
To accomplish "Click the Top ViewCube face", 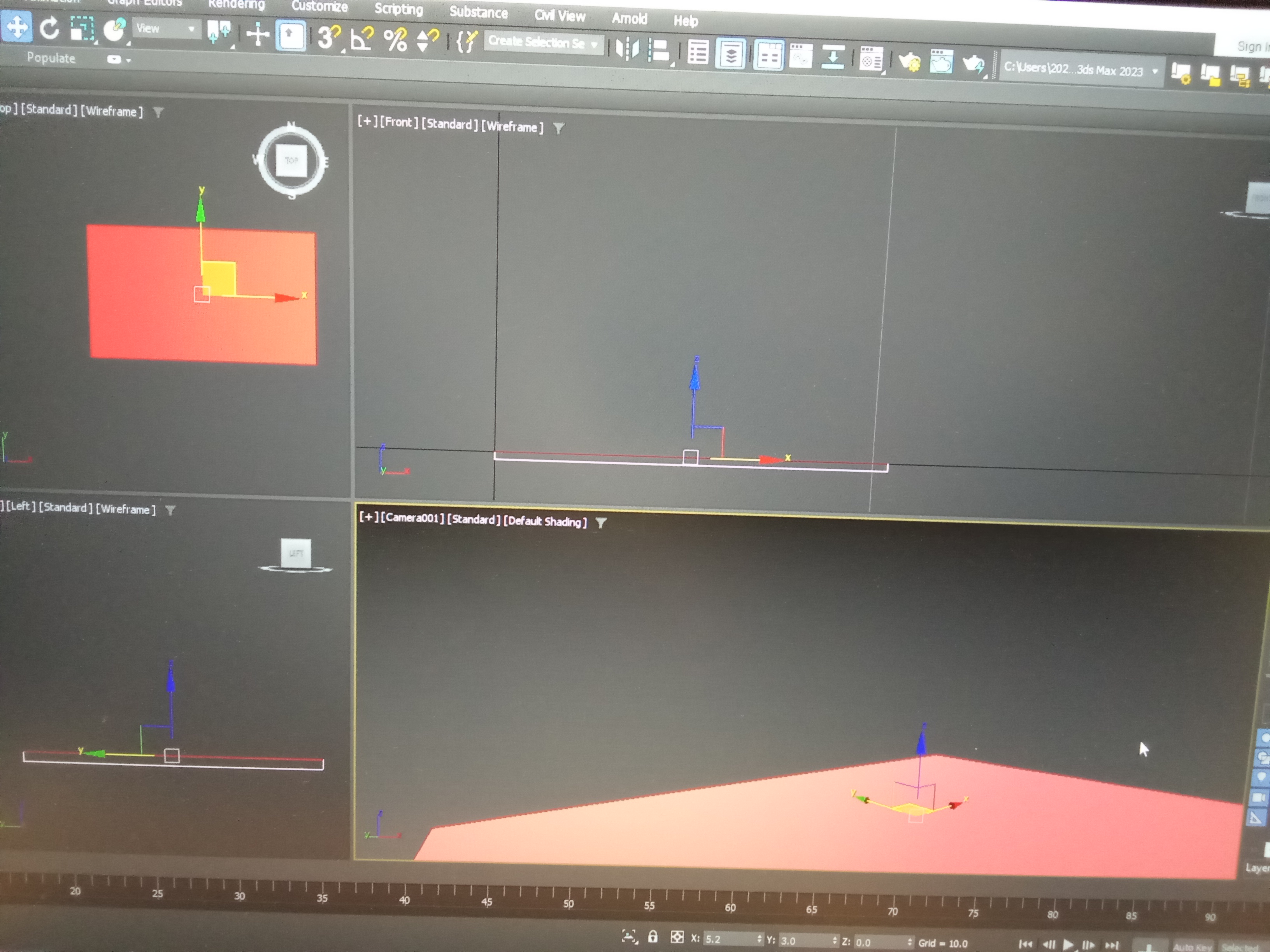I will [291, 161].
